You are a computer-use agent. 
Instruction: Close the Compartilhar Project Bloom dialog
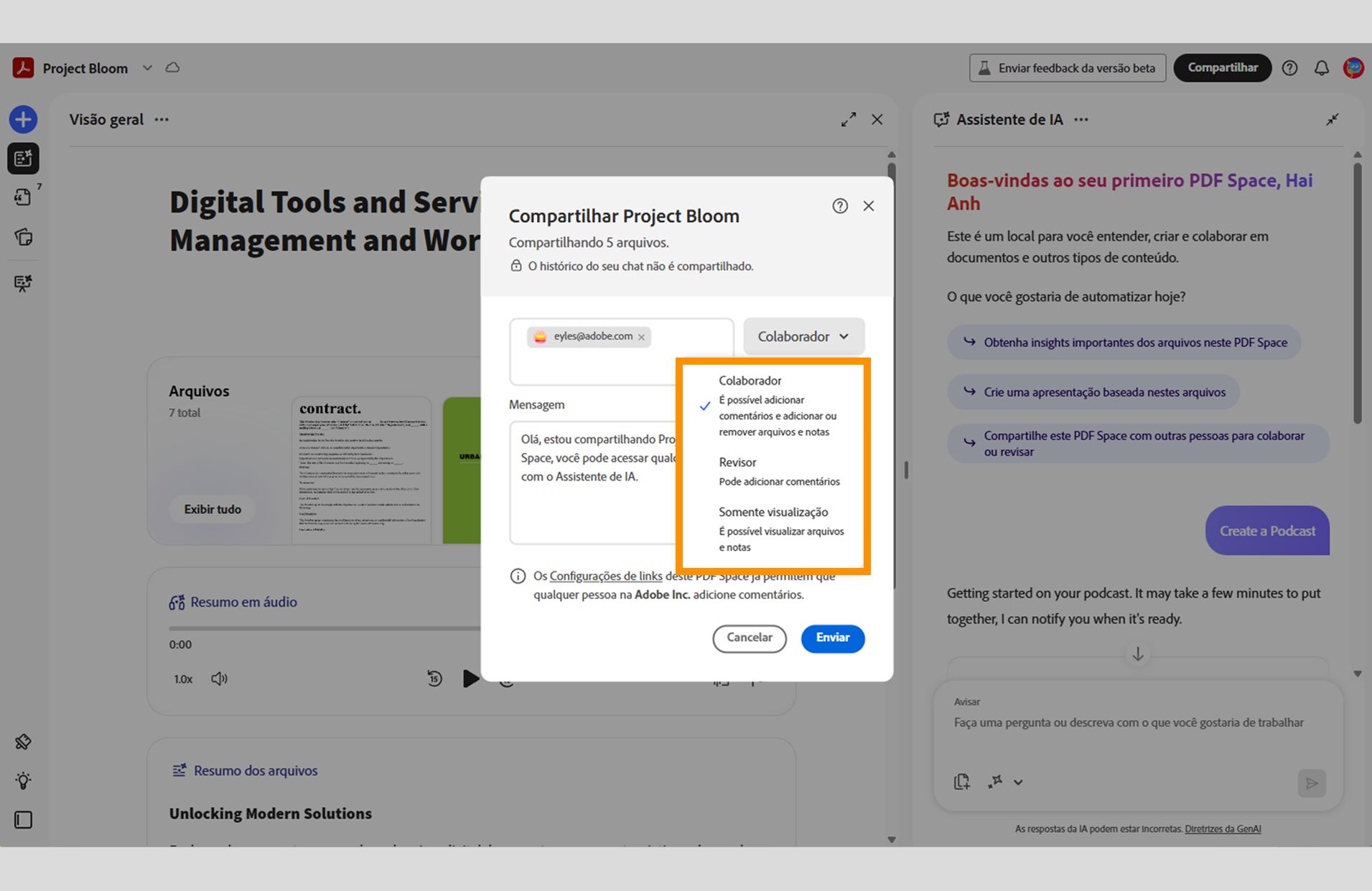[x=869, y=206]
